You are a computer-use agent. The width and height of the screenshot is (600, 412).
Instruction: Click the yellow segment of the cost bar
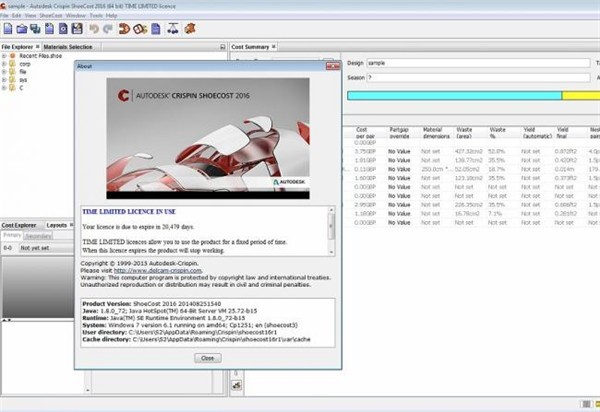click(x=581, y=96)
